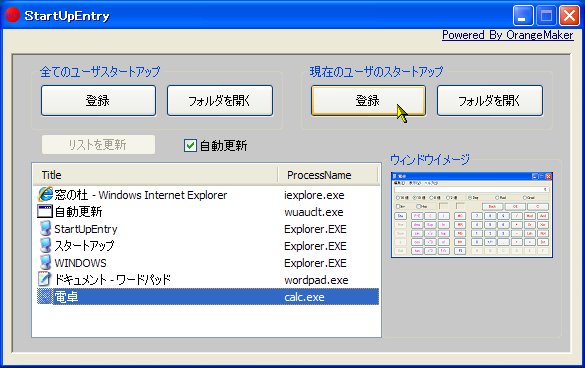Select the 自動更新 list row title
The width and height of the screenshot is (585, 368).
click(x=78, y=212)
